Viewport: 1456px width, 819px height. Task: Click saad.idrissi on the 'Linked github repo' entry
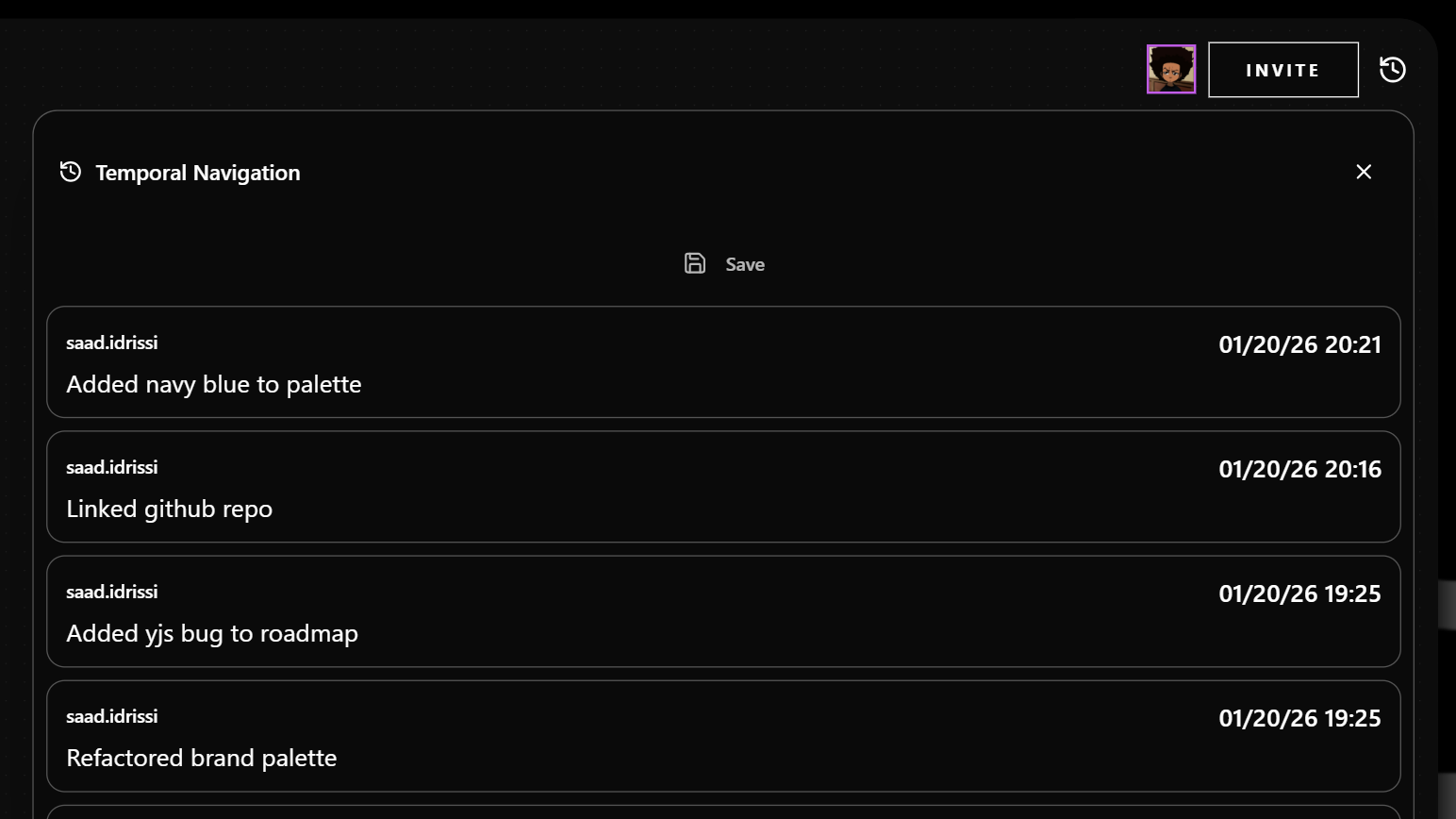point(111,466)
